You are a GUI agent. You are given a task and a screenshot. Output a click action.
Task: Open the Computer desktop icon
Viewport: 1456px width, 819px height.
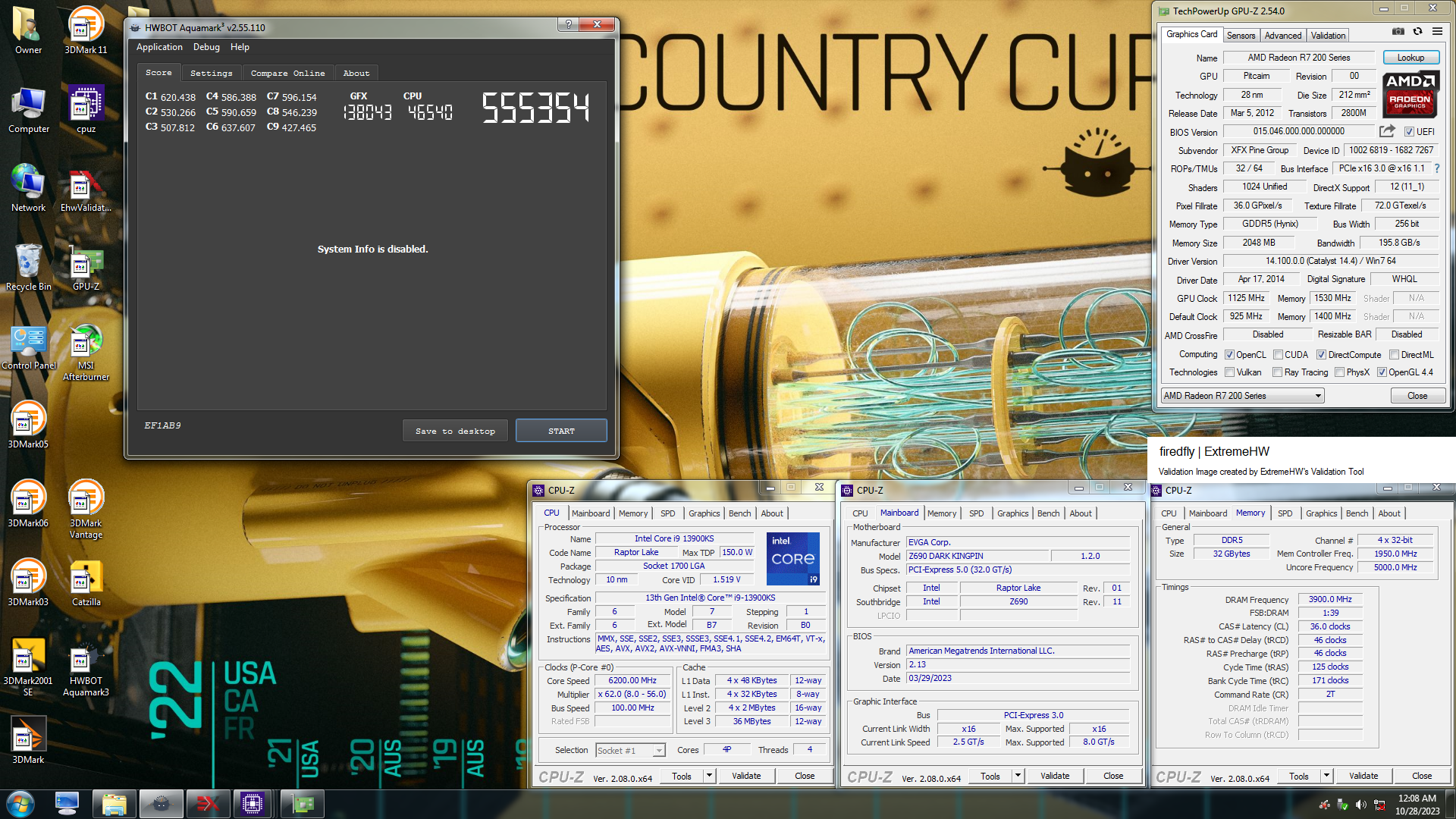(x=28, y=109)
